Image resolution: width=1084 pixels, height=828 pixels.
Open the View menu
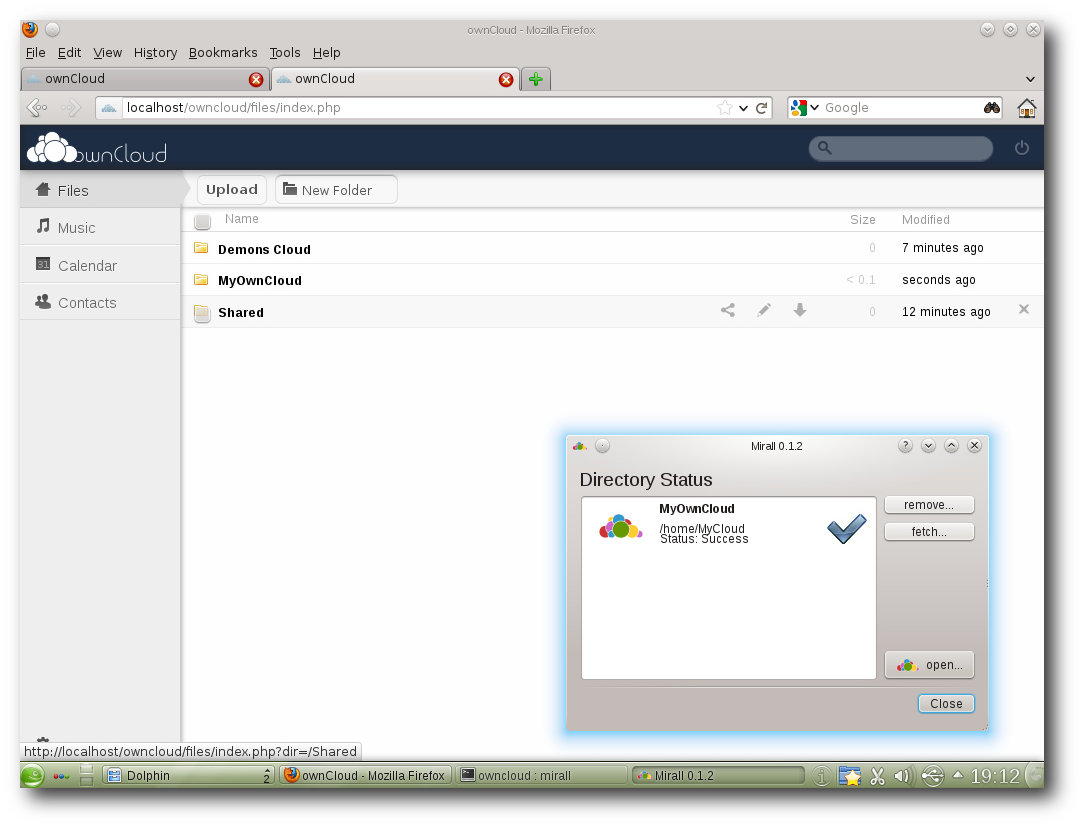(x=107, y=53)
